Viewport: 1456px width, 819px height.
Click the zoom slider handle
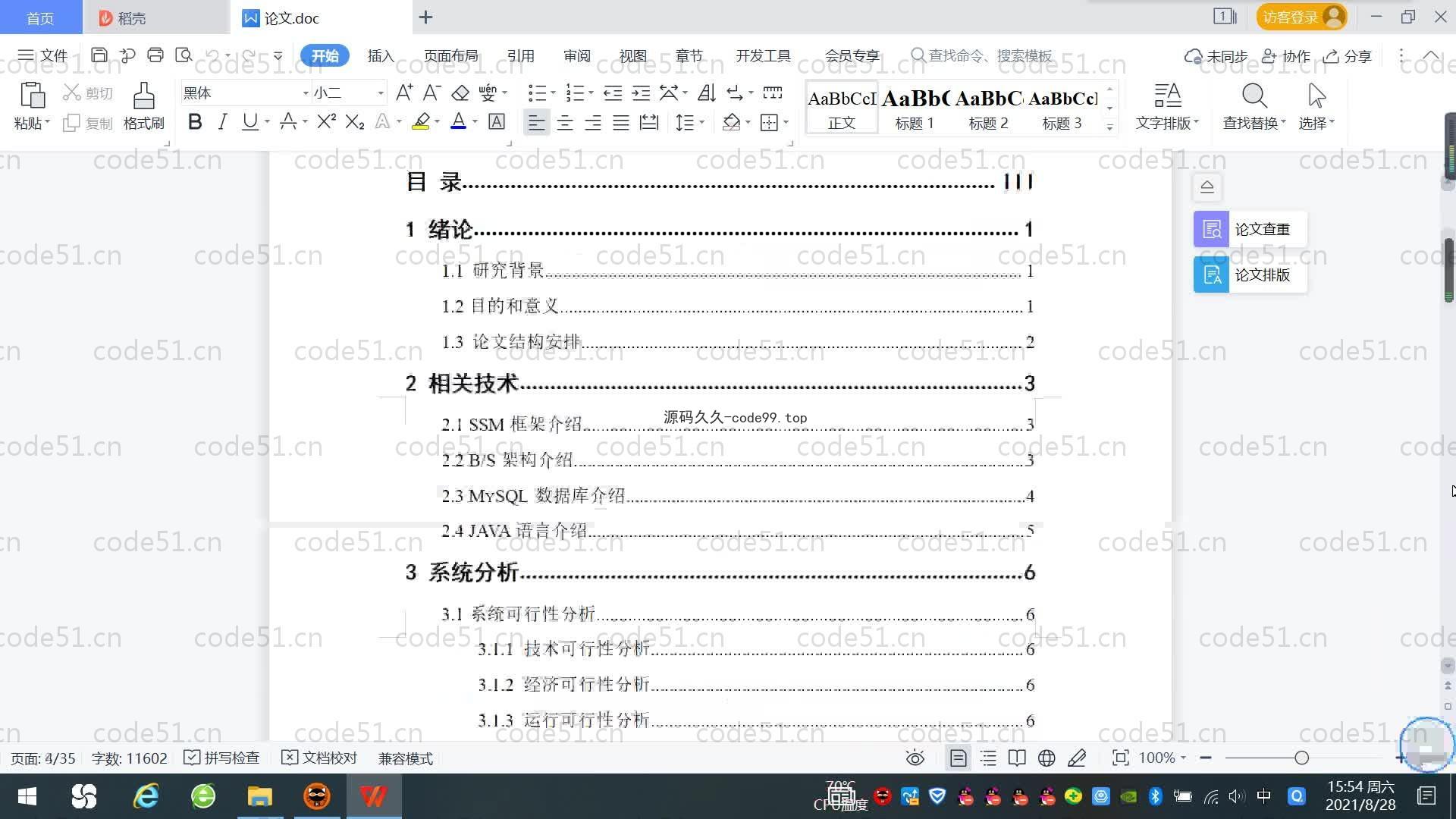click(1302, 758)
